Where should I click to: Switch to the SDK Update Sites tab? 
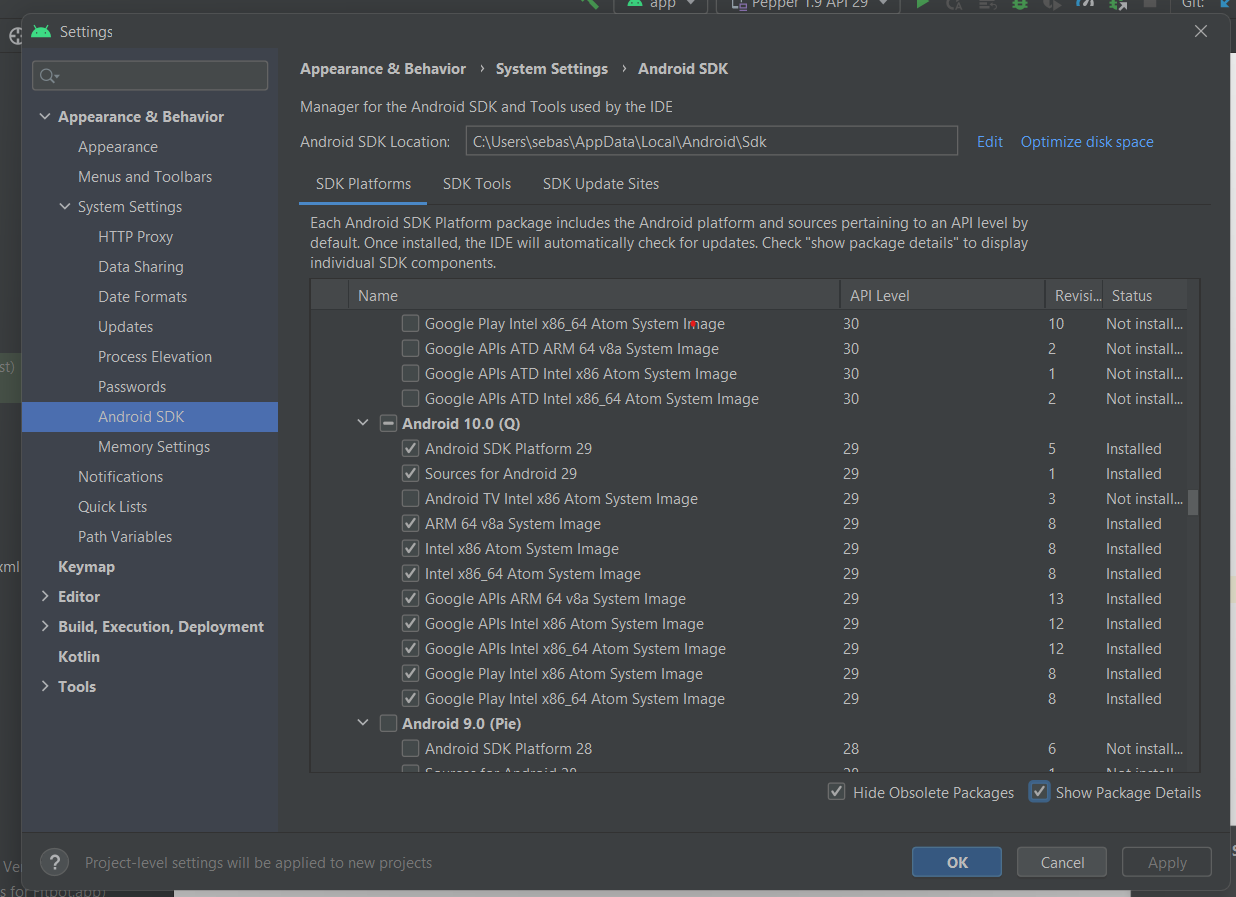point(601,184)
